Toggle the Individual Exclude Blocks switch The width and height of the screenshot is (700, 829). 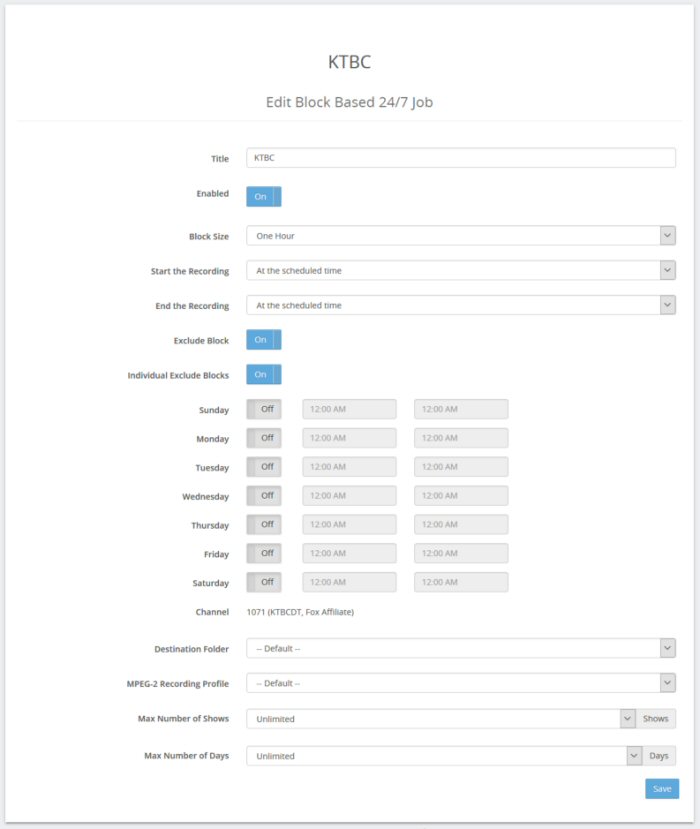pos(264,374)
